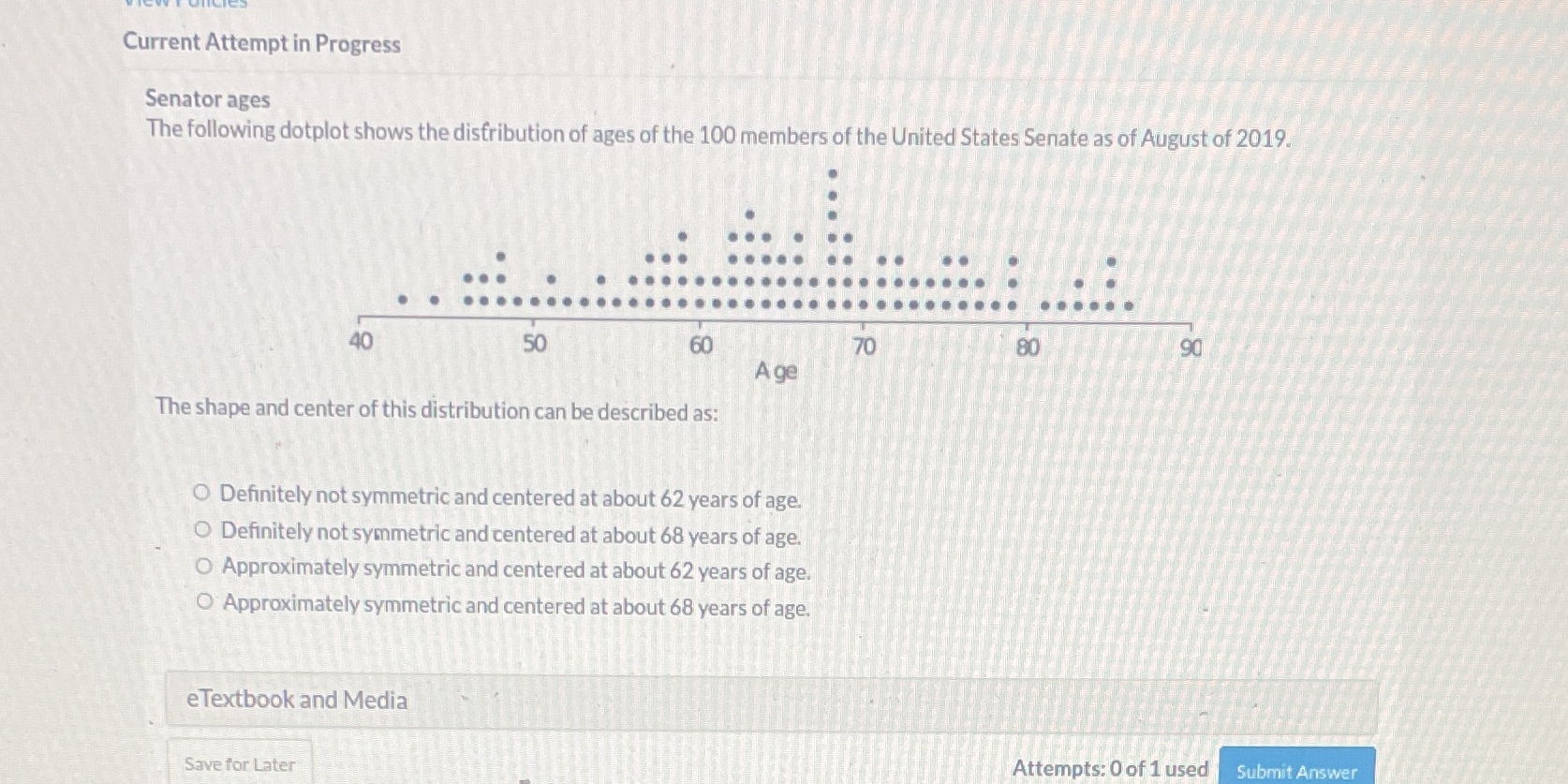Screen dimensions: 1568x784
Task: Click the Attempts: 0 of 1 used text
Action: [1109, 766]
